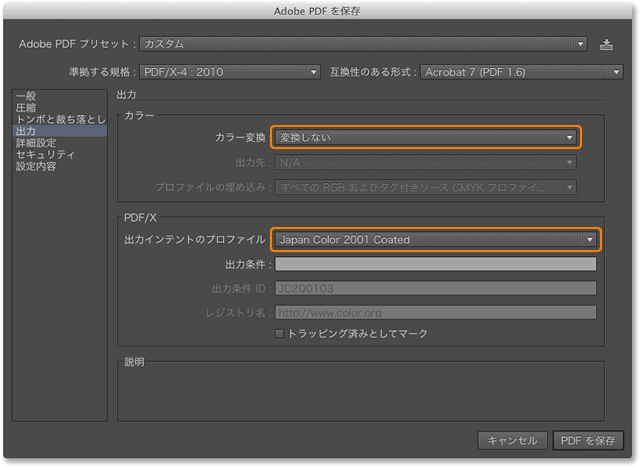
Task: Click the save preset icon beside the preset dropdown
Action: tap(606, 44)
